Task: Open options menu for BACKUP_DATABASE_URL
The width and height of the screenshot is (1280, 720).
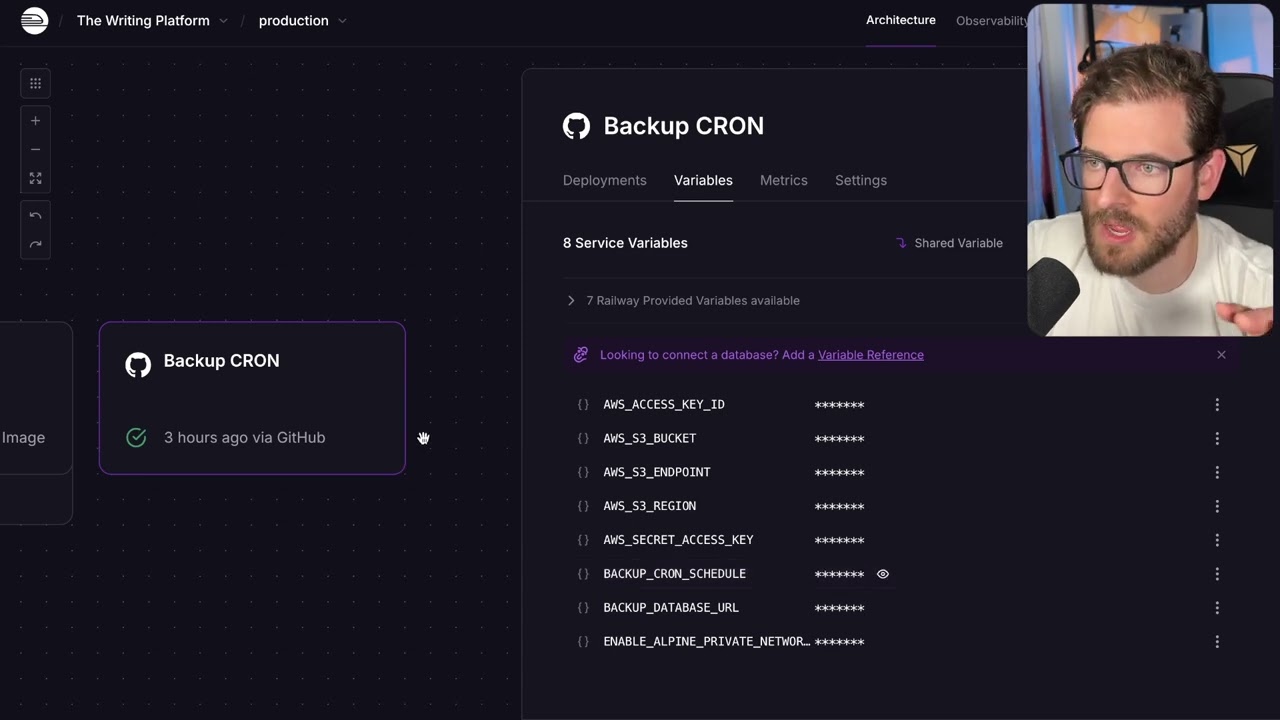Action: [x=1217, y=608]
